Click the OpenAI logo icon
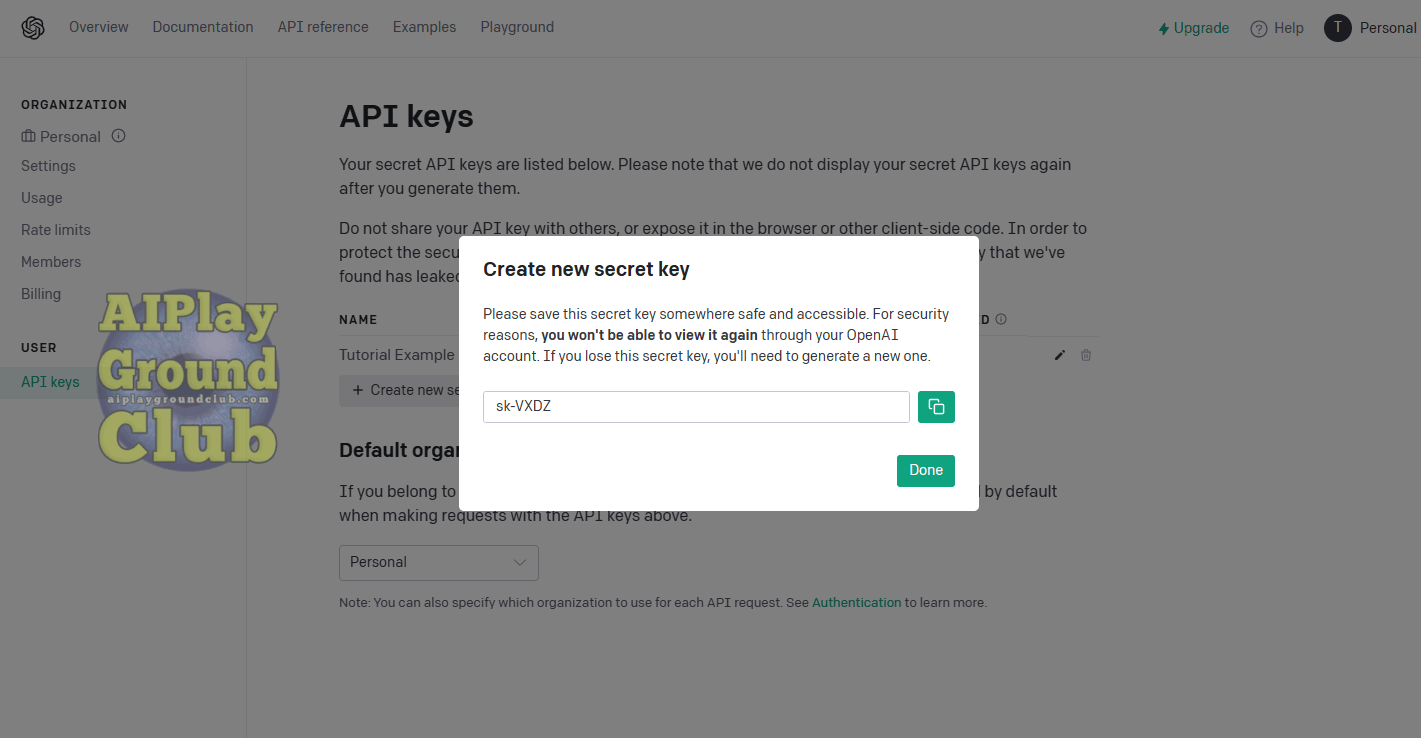Screen dimensions: 1421x738 coord(33,28)
